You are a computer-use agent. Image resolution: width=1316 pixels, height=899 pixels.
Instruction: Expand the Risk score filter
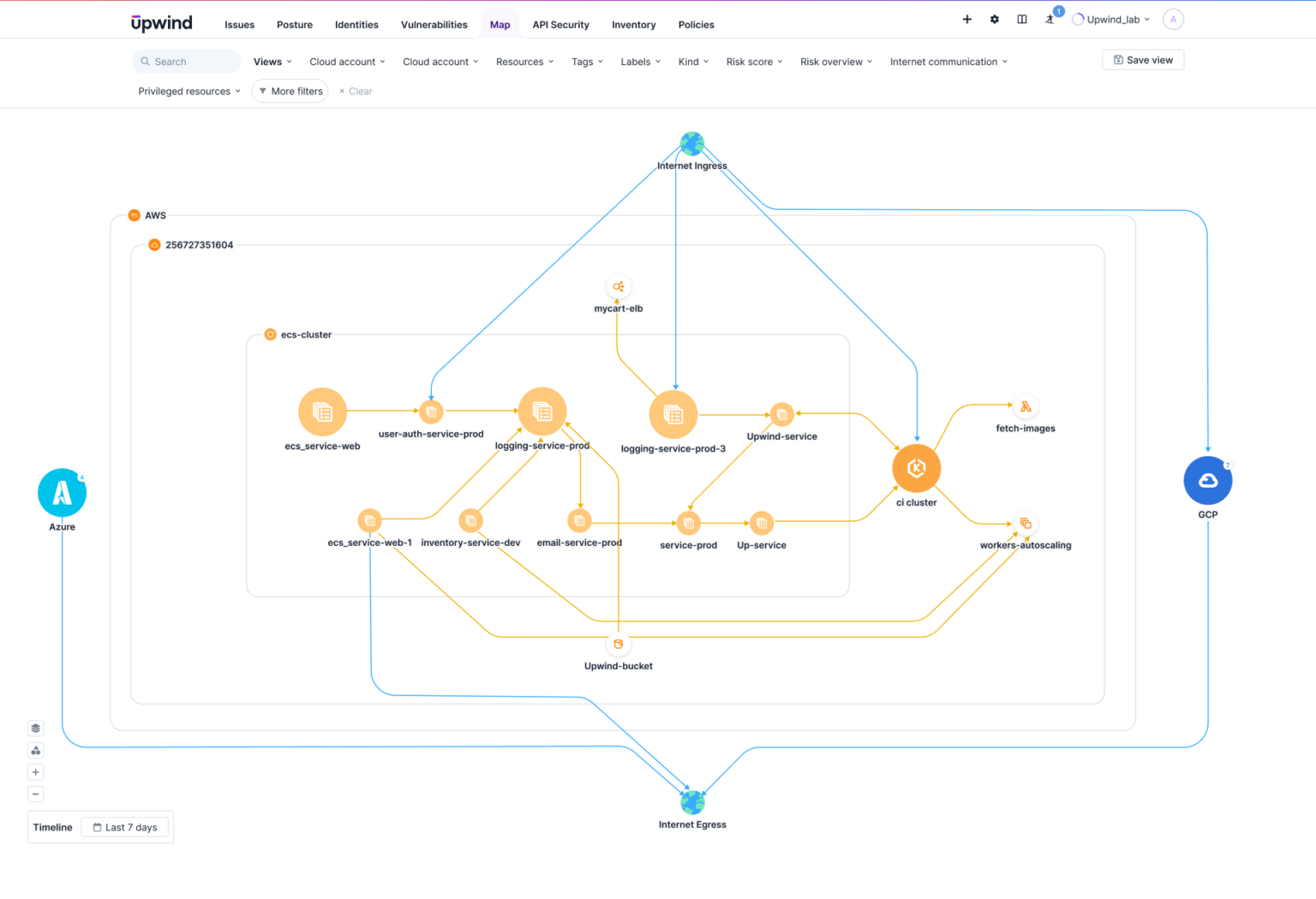tap(753, 61)
